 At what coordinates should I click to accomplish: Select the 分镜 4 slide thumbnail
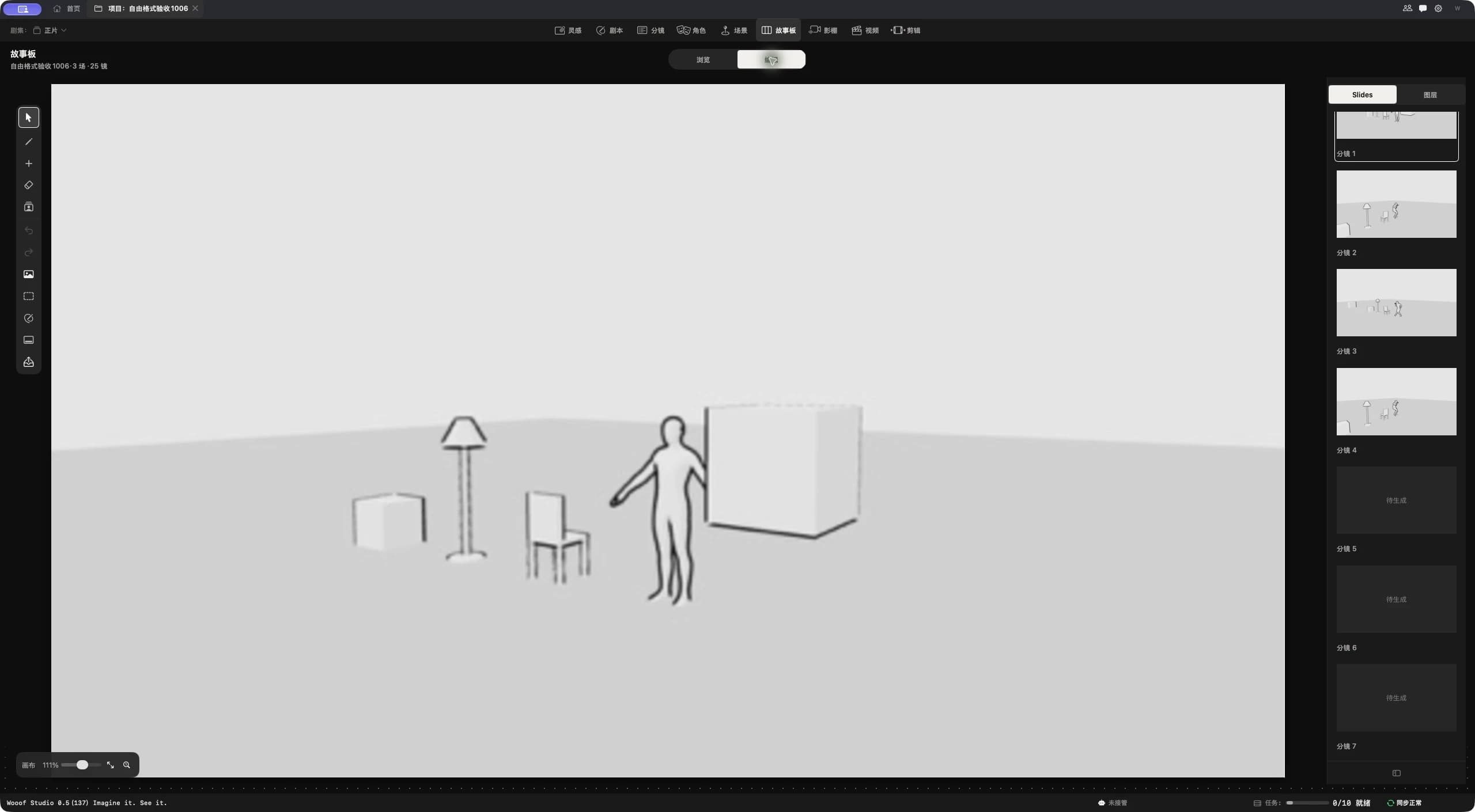coord(1396,401)
